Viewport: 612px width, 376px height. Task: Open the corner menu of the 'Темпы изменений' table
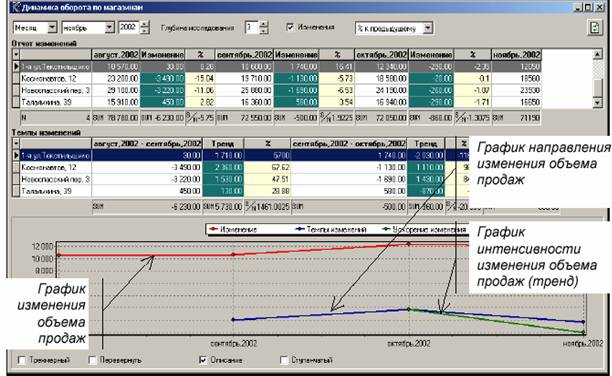click(16, 143)
